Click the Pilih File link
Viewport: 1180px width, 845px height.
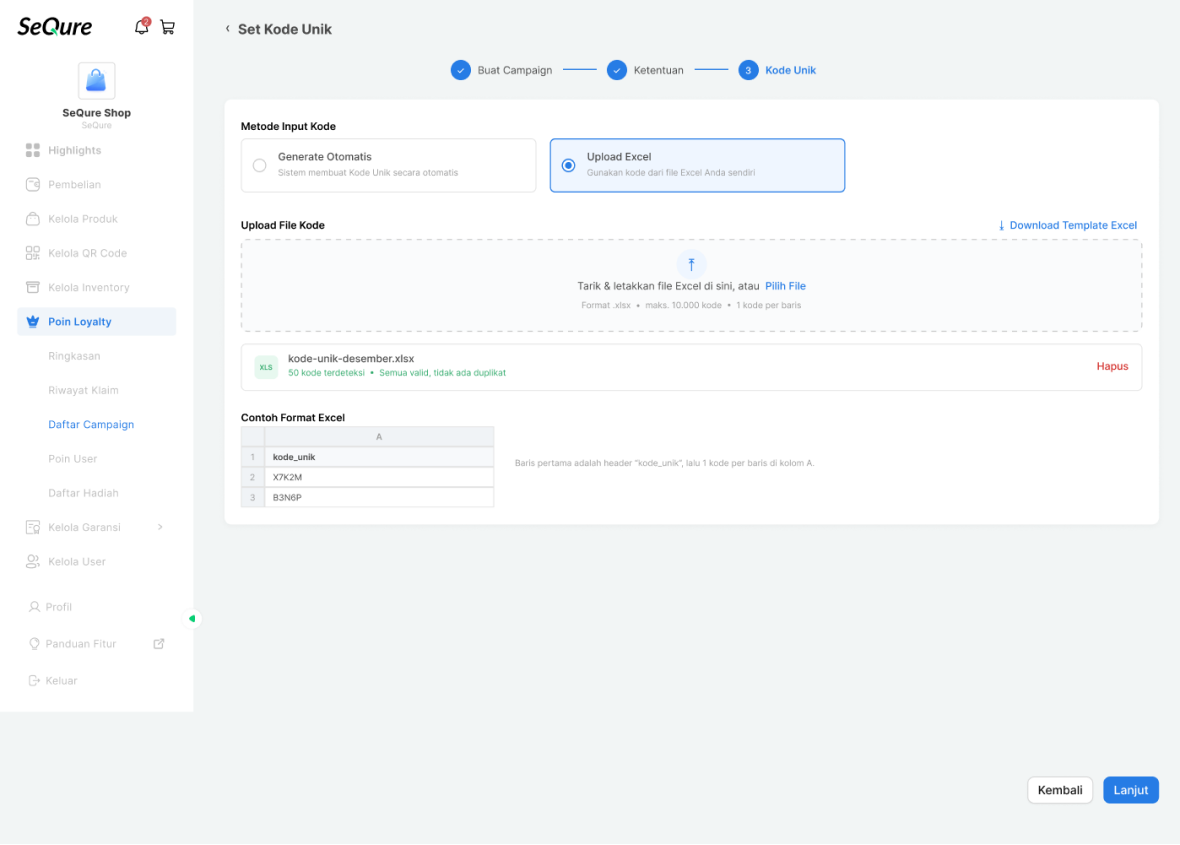(785, 286)
